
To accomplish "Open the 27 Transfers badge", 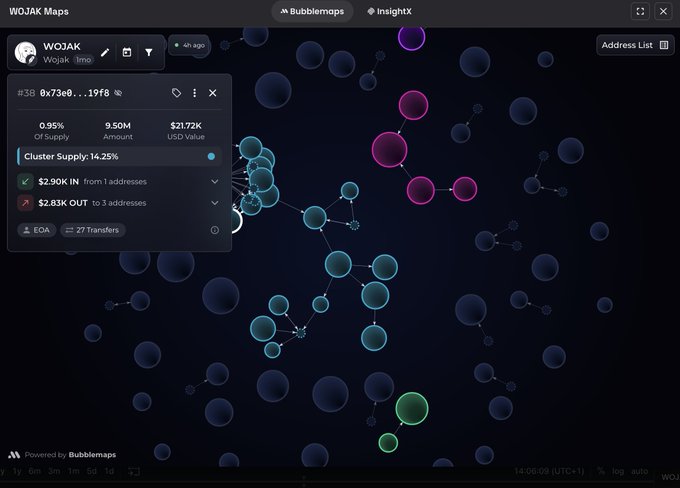I will [93, 230].
